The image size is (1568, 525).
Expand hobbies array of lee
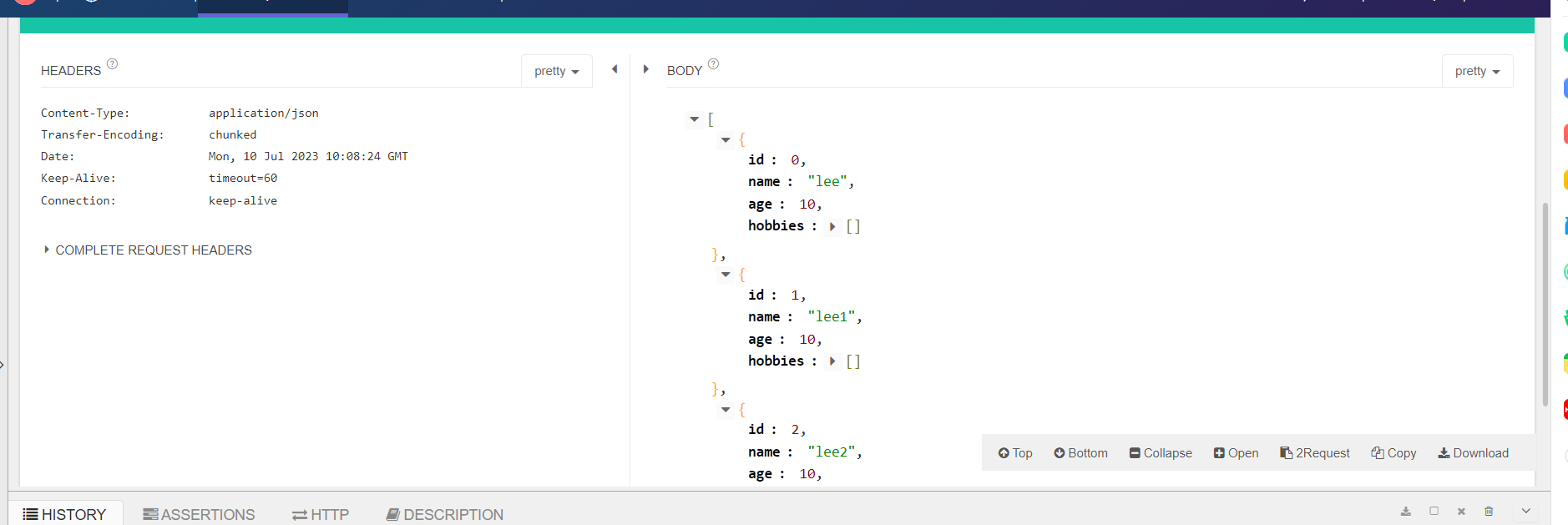point(832,226)
